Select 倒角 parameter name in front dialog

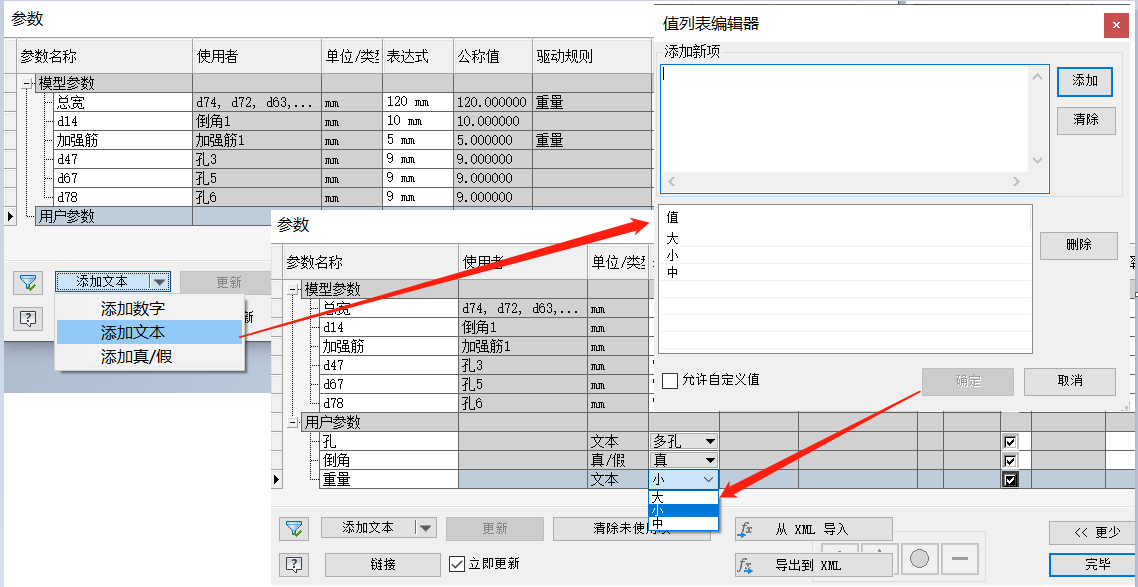[389, 460]
